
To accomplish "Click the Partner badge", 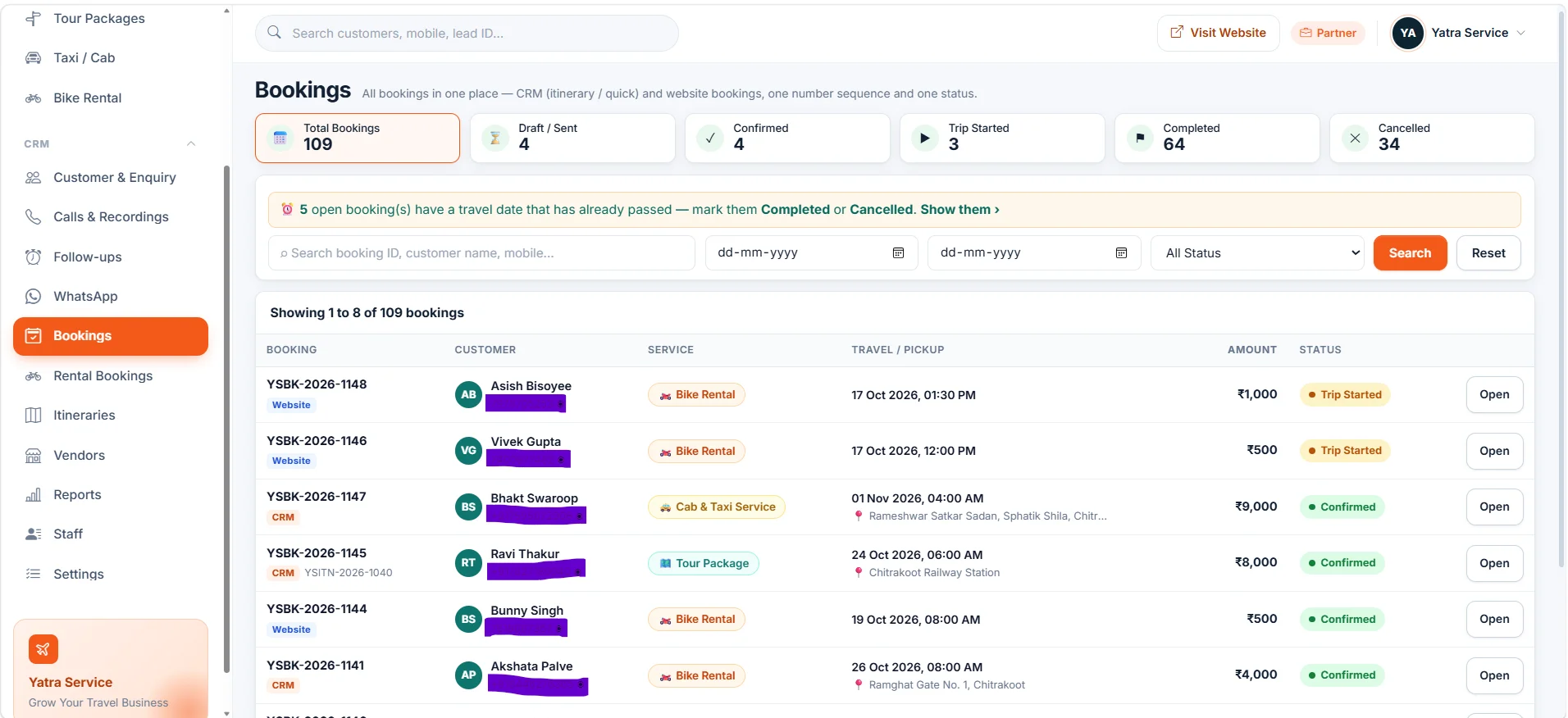I will click(1328, 33).
